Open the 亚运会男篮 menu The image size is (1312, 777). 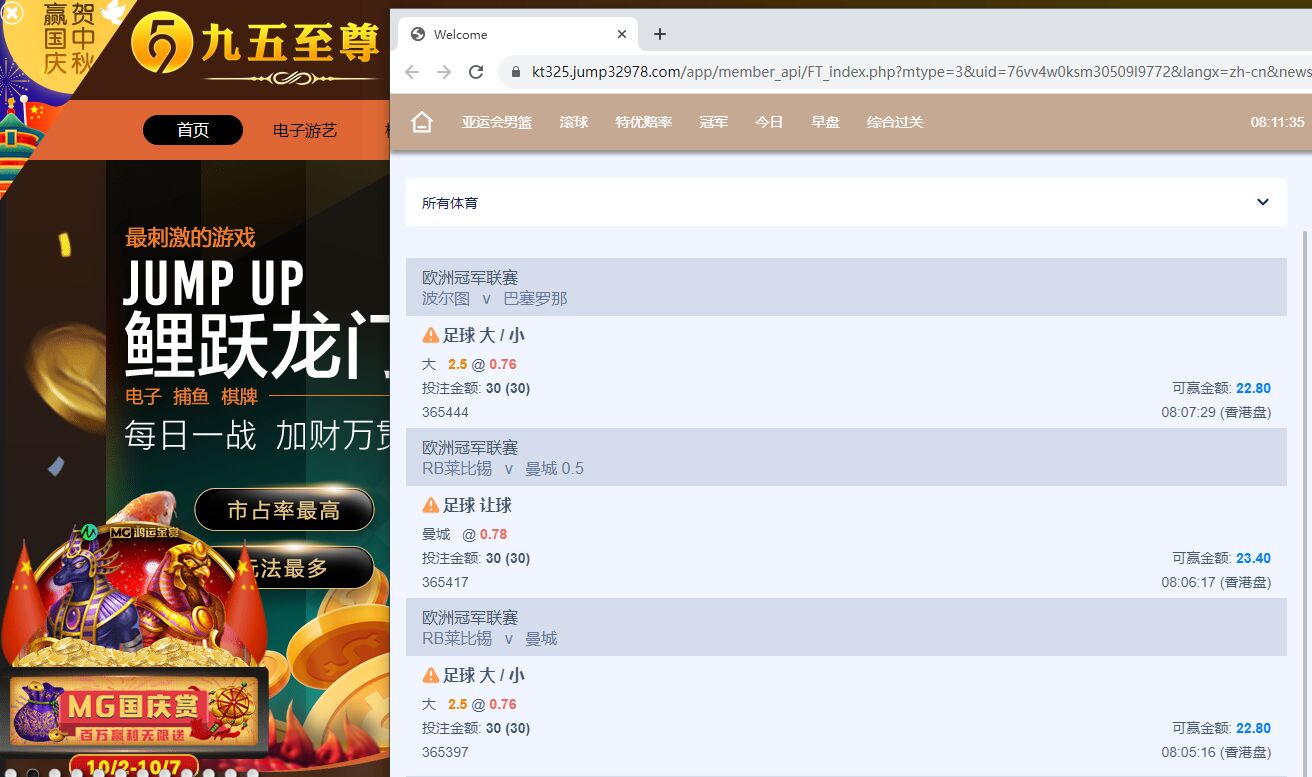tap(496, 122)
